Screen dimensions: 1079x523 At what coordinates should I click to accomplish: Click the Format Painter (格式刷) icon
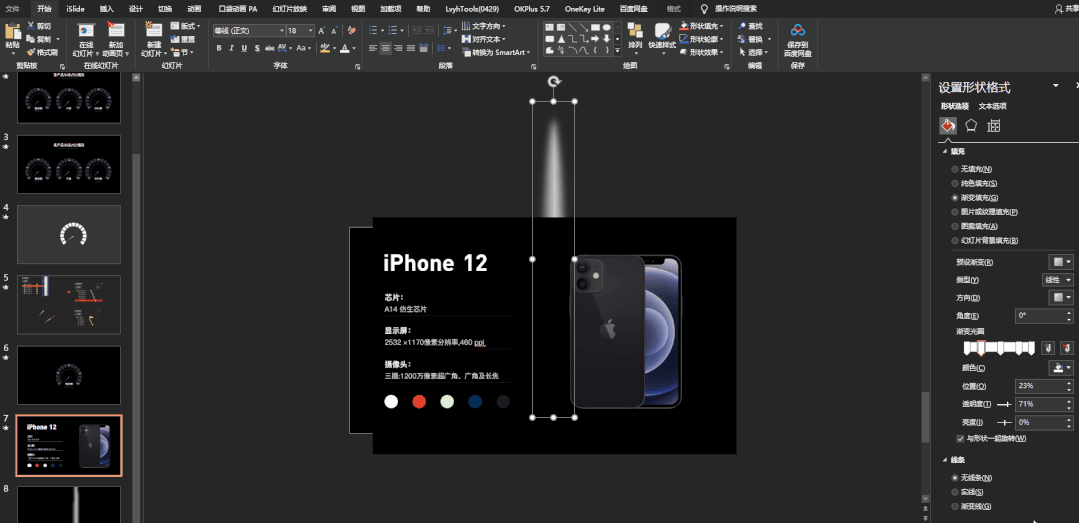click(x=31, y=52)
